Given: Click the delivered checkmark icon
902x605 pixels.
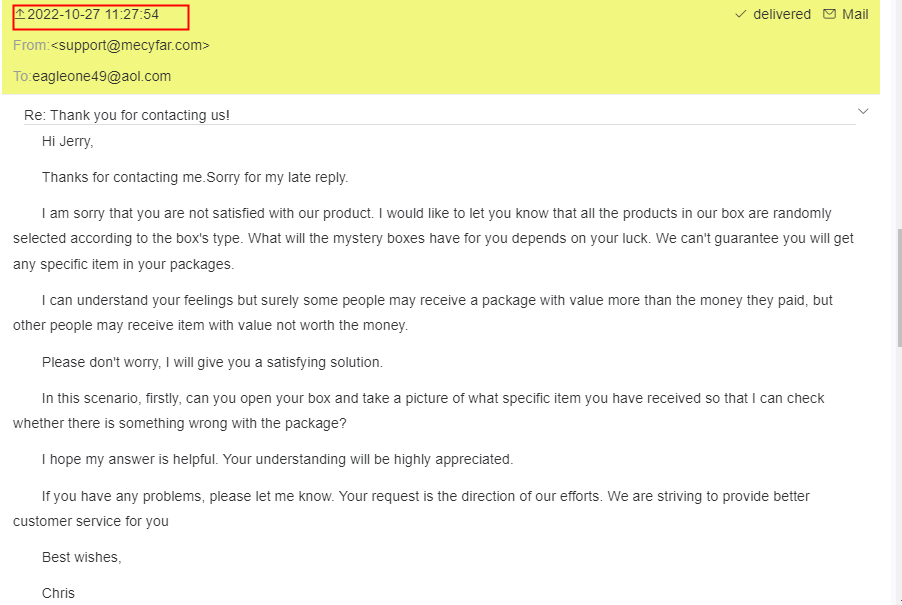Looking at the screenshot, I should point(740,15).
